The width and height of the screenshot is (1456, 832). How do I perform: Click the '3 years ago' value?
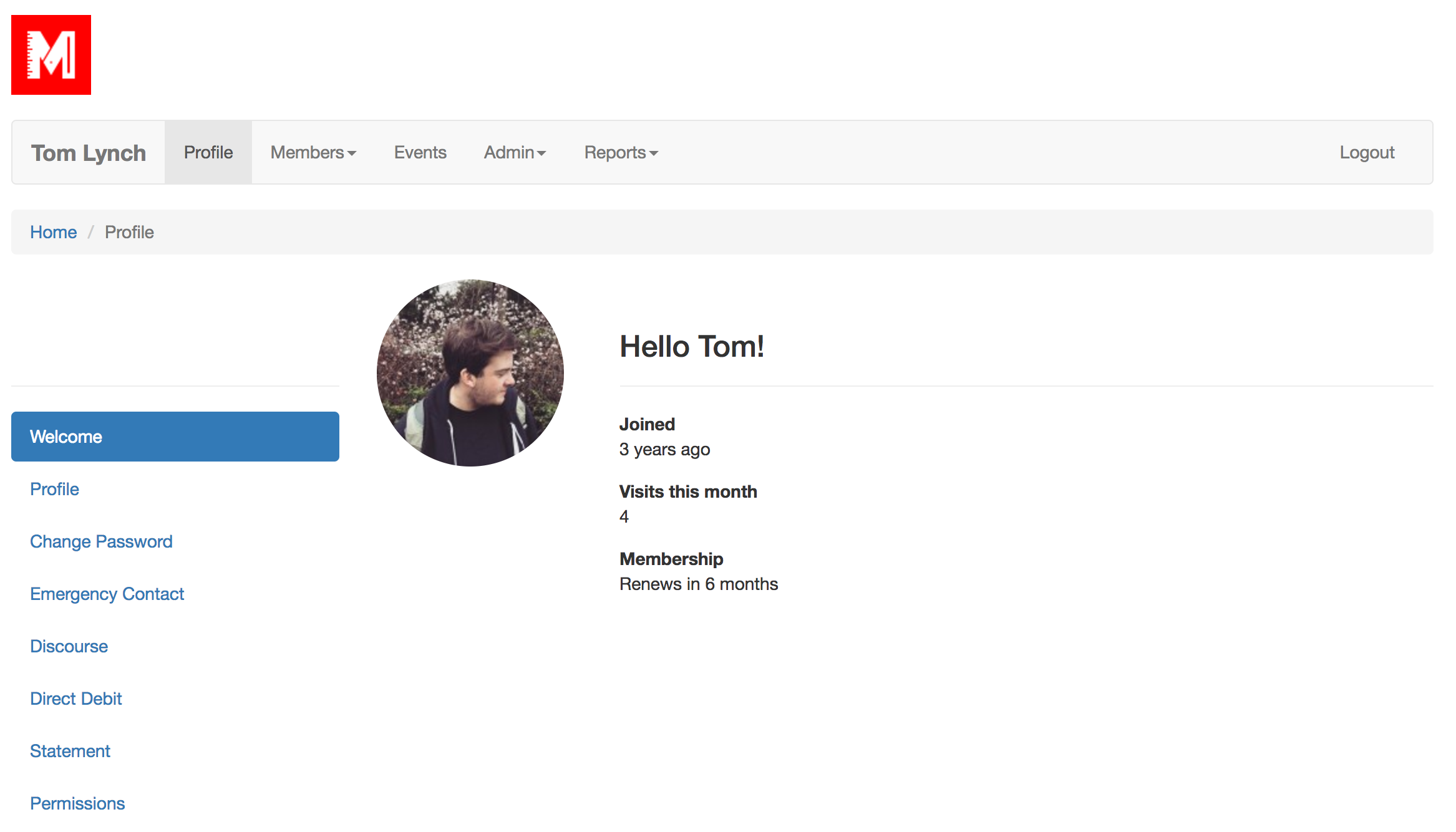pyautogui.click(x=665, y=450)
